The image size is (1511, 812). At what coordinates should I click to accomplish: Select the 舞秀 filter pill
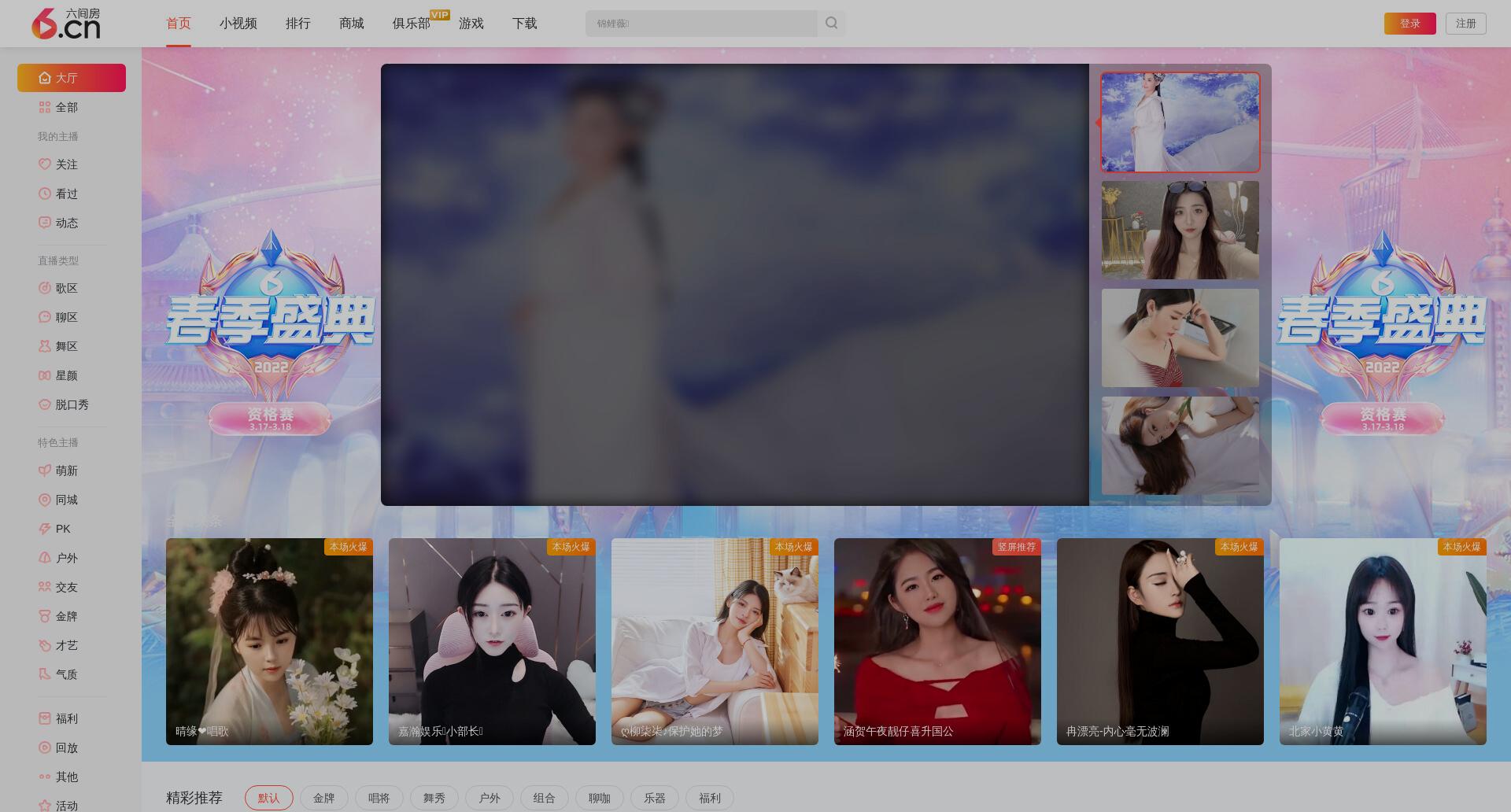pos(434,798)
